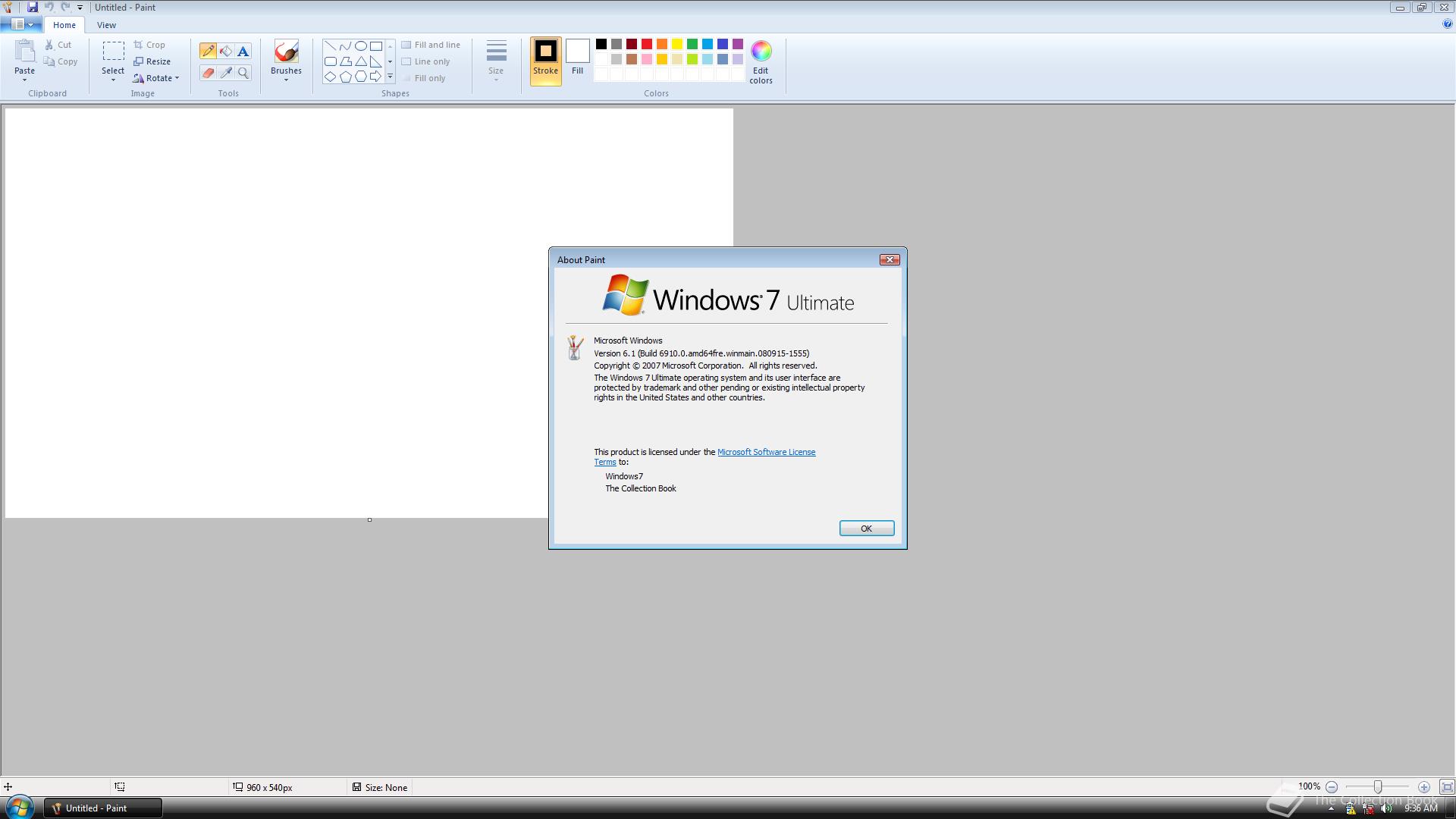Click the Windows Start orb
1456x819 pixels.
point(20,807)
